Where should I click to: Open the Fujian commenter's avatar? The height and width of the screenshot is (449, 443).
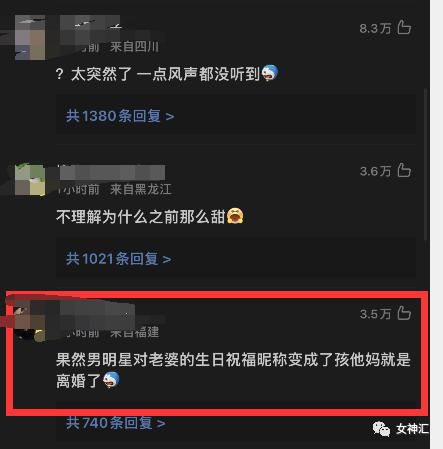[29, 323]
